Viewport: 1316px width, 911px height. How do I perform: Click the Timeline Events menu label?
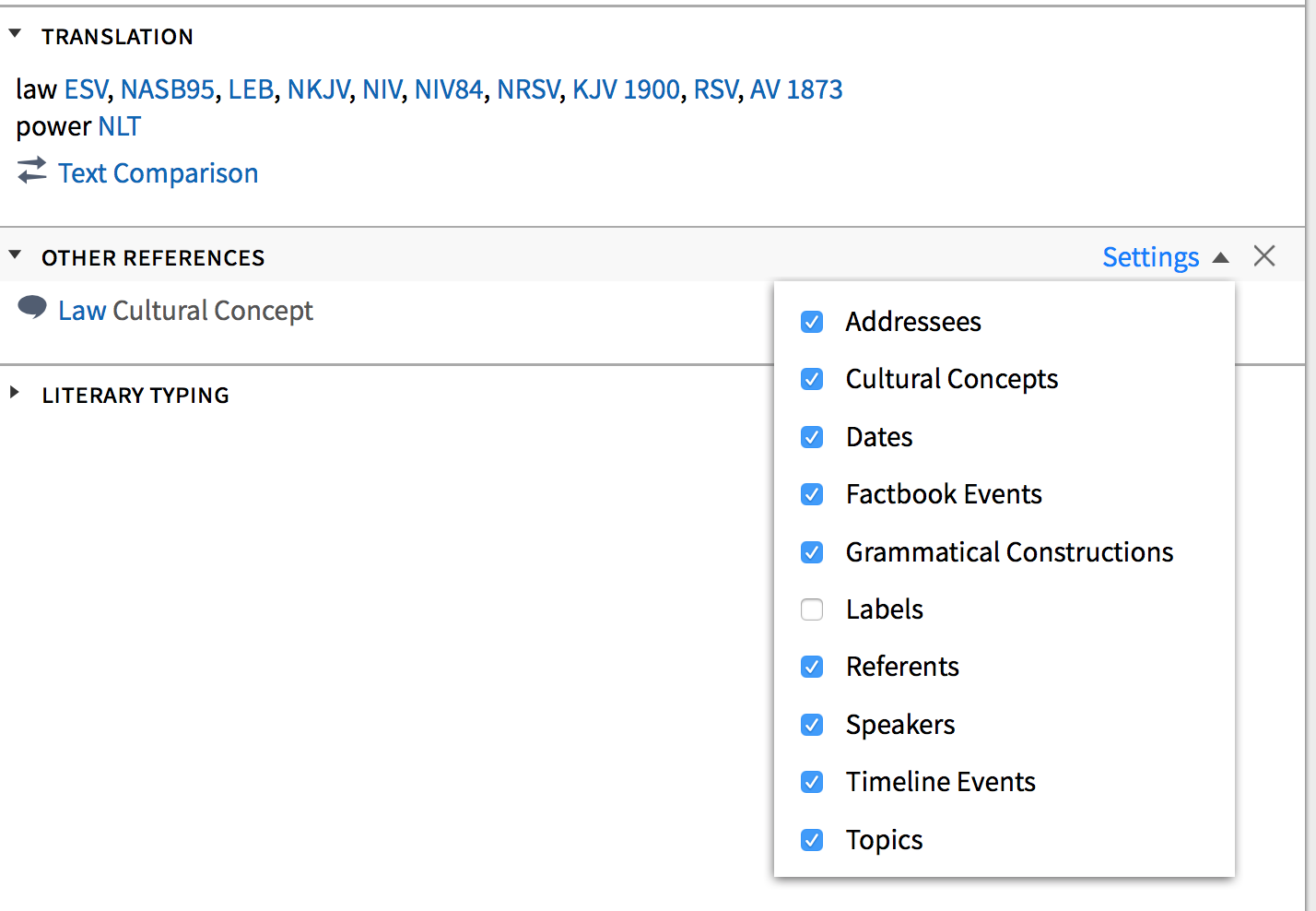pos(941,782)
